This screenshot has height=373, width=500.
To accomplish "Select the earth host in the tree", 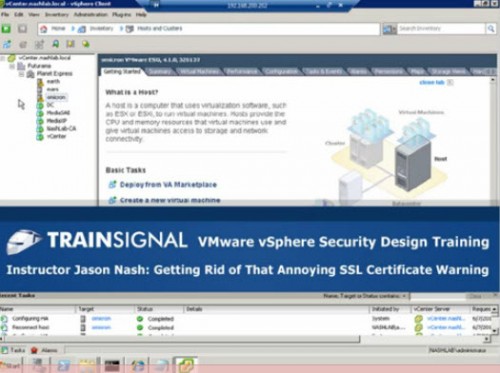I will (x=53, y=81).
